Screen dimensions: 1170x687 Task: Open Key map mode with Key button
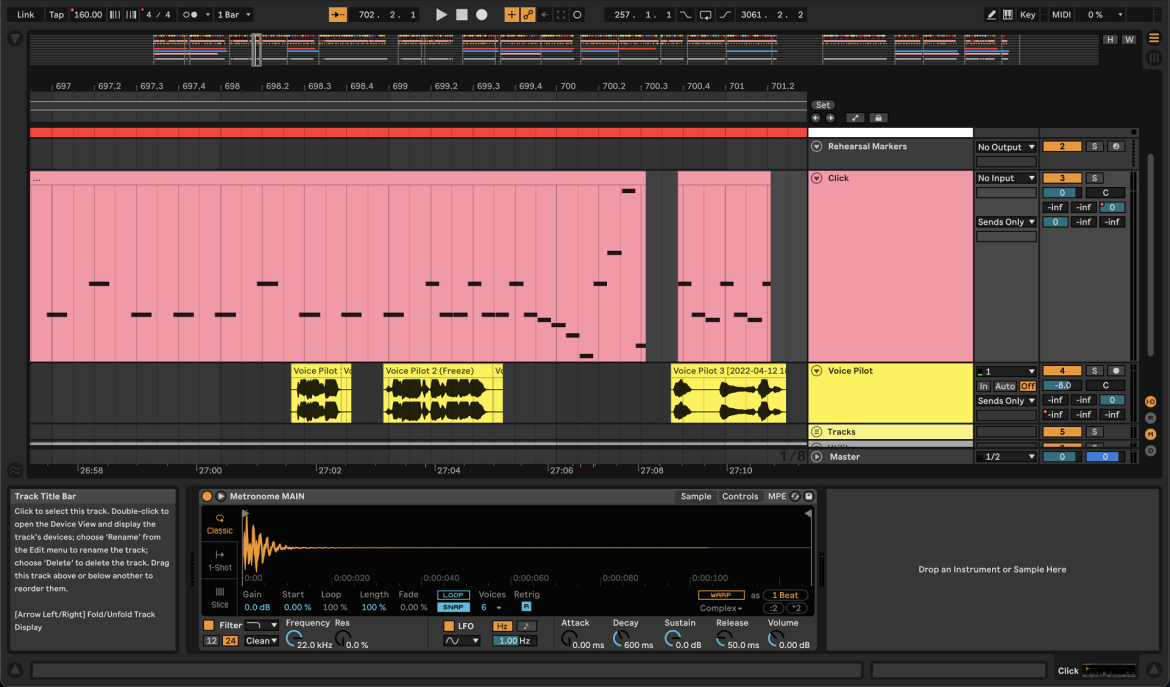tap(1027, 14)
